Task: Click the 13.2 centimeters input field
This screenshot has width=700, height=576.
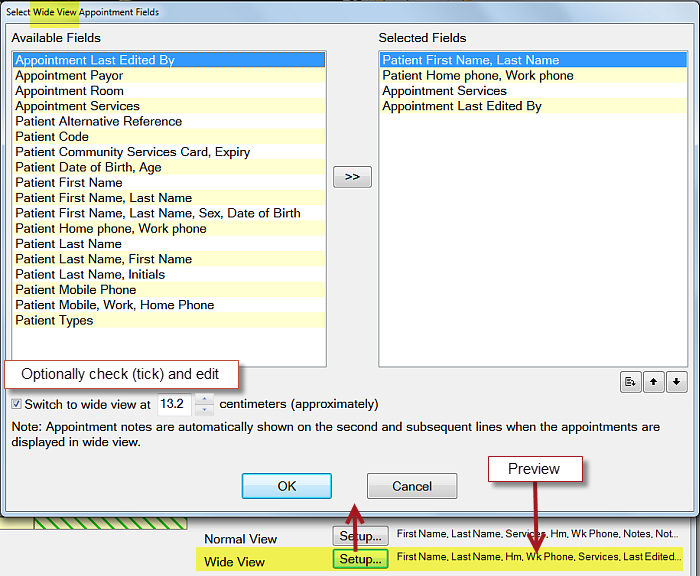Action: (x=175, y=404)
